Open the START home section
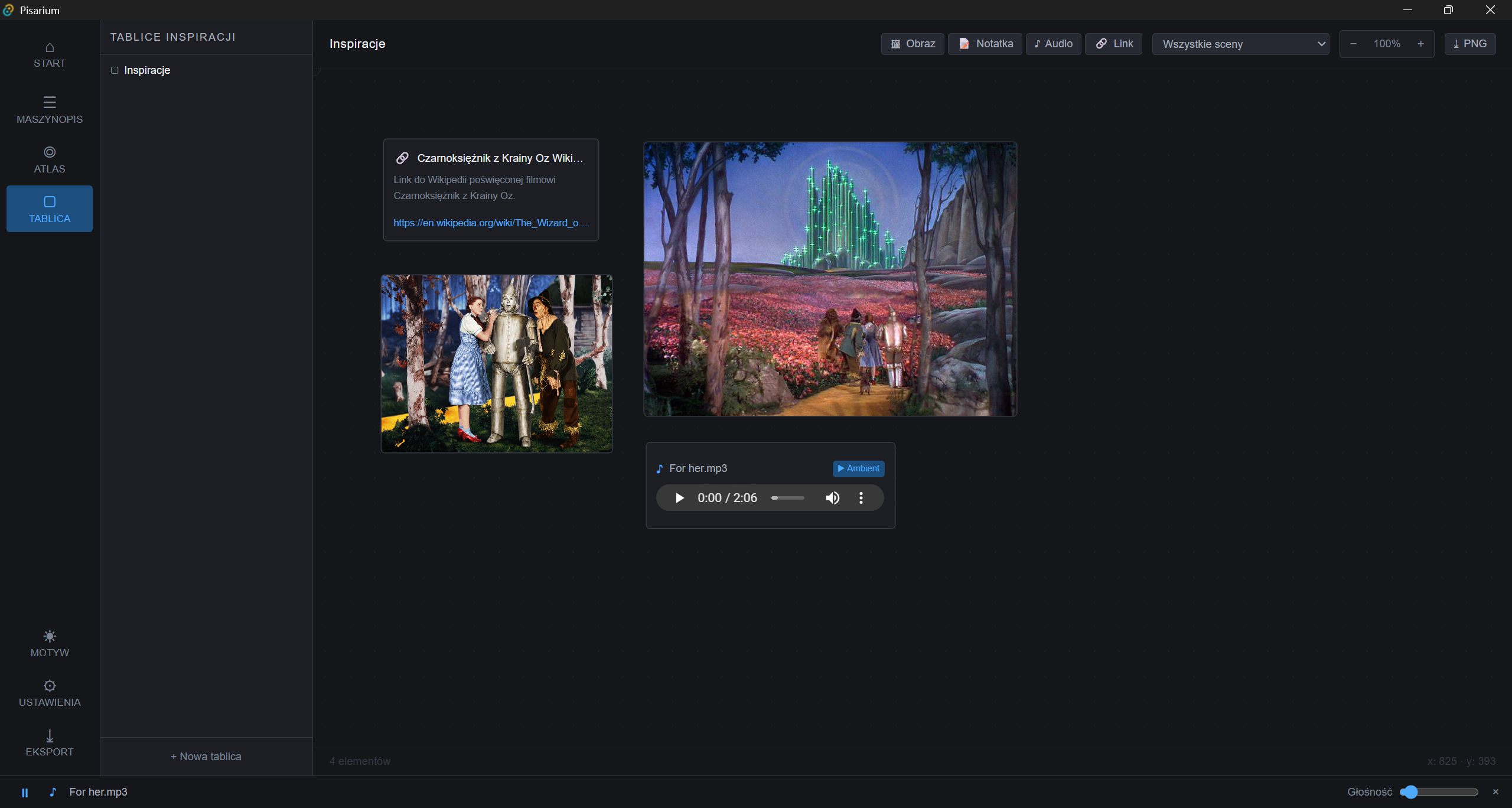1512x808 pixels. pyautogui.click(x=50, y=55)
